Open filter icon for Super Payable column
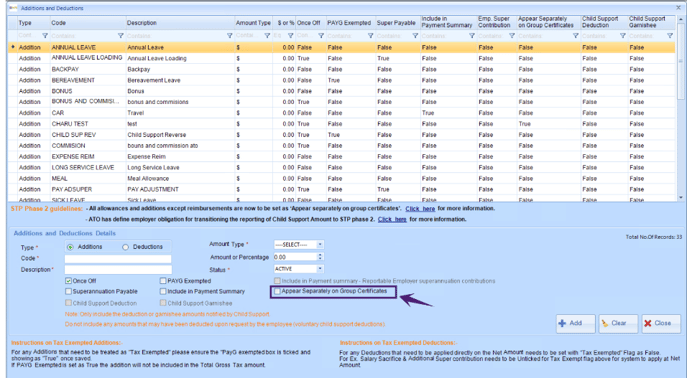 [x=415, y=35]
